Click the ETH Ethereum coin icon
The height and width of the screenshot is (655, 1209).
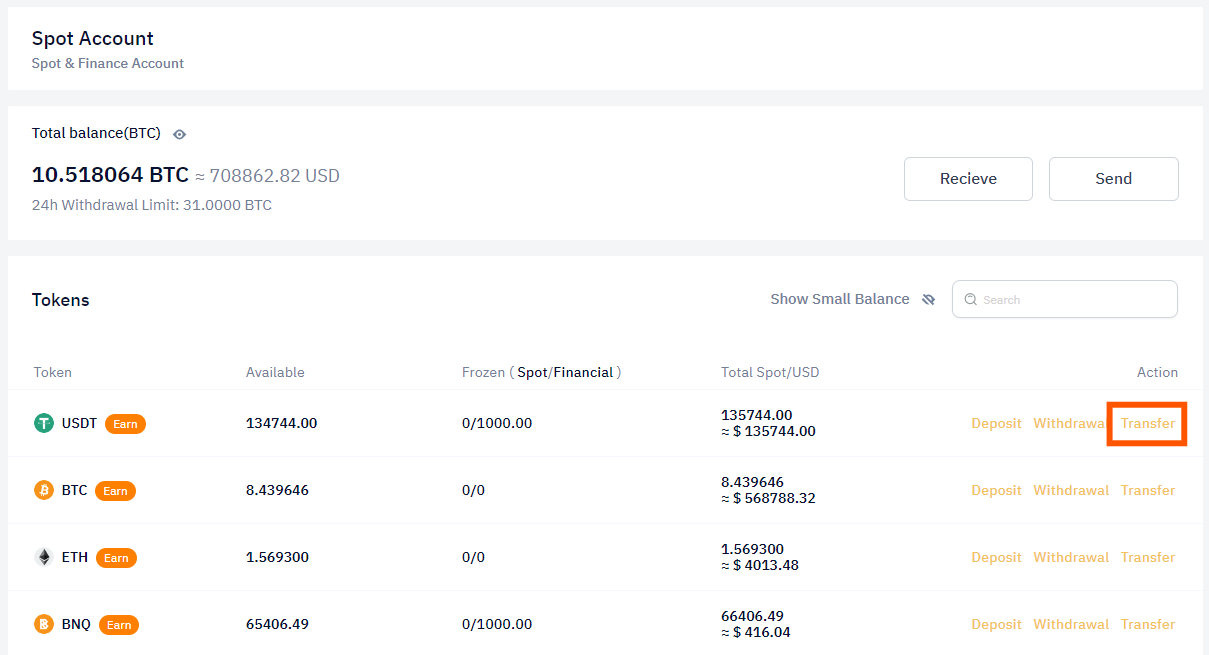(44, 557)
